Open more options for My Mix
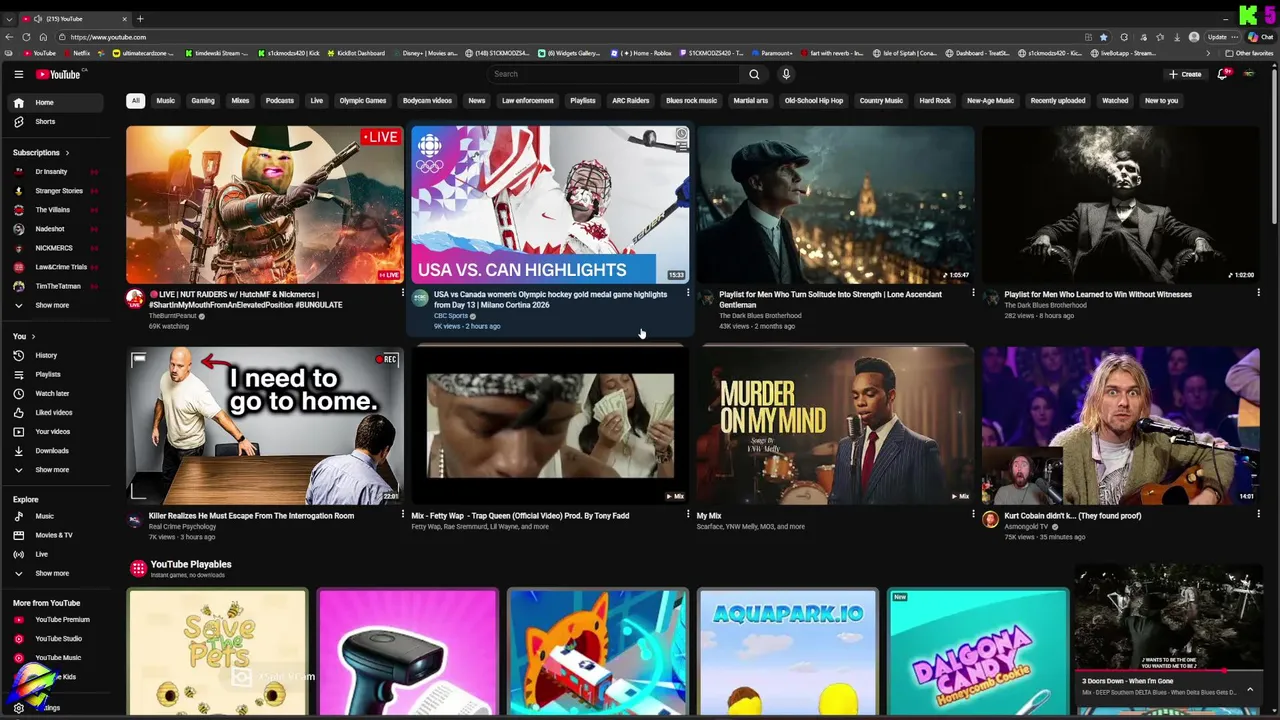Image resolution: width=1280 pixels, height=720 pixels. [973, 515]
